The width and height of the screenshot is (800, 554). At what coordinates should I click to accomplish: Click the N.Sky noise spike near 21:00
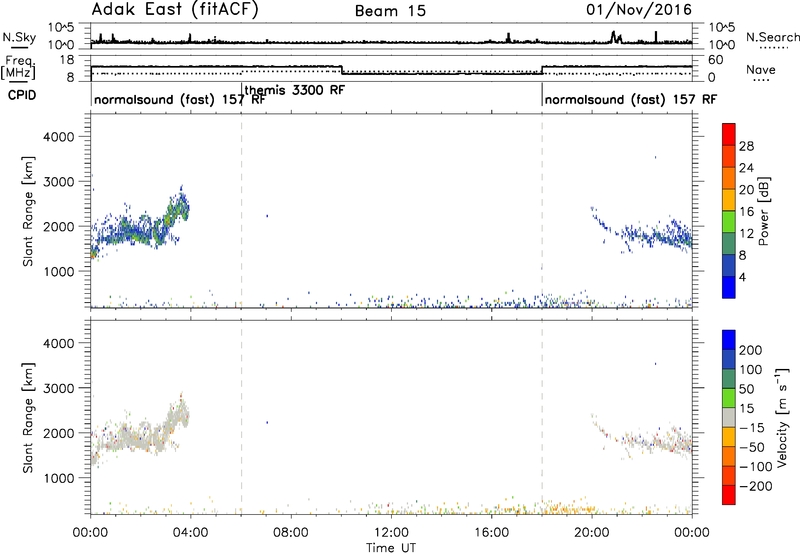click(x=613, y=37)
